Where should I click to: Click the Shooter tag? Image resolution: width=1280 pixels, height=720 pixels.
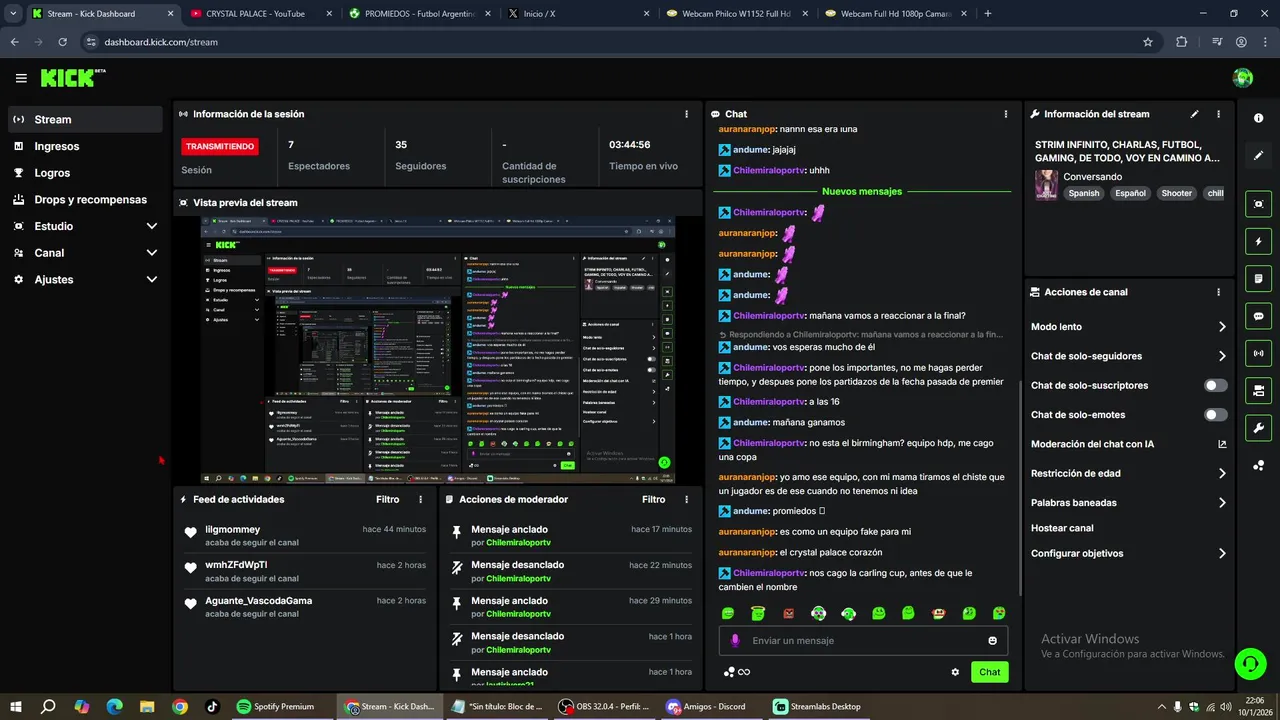[x=1176, y=193]
